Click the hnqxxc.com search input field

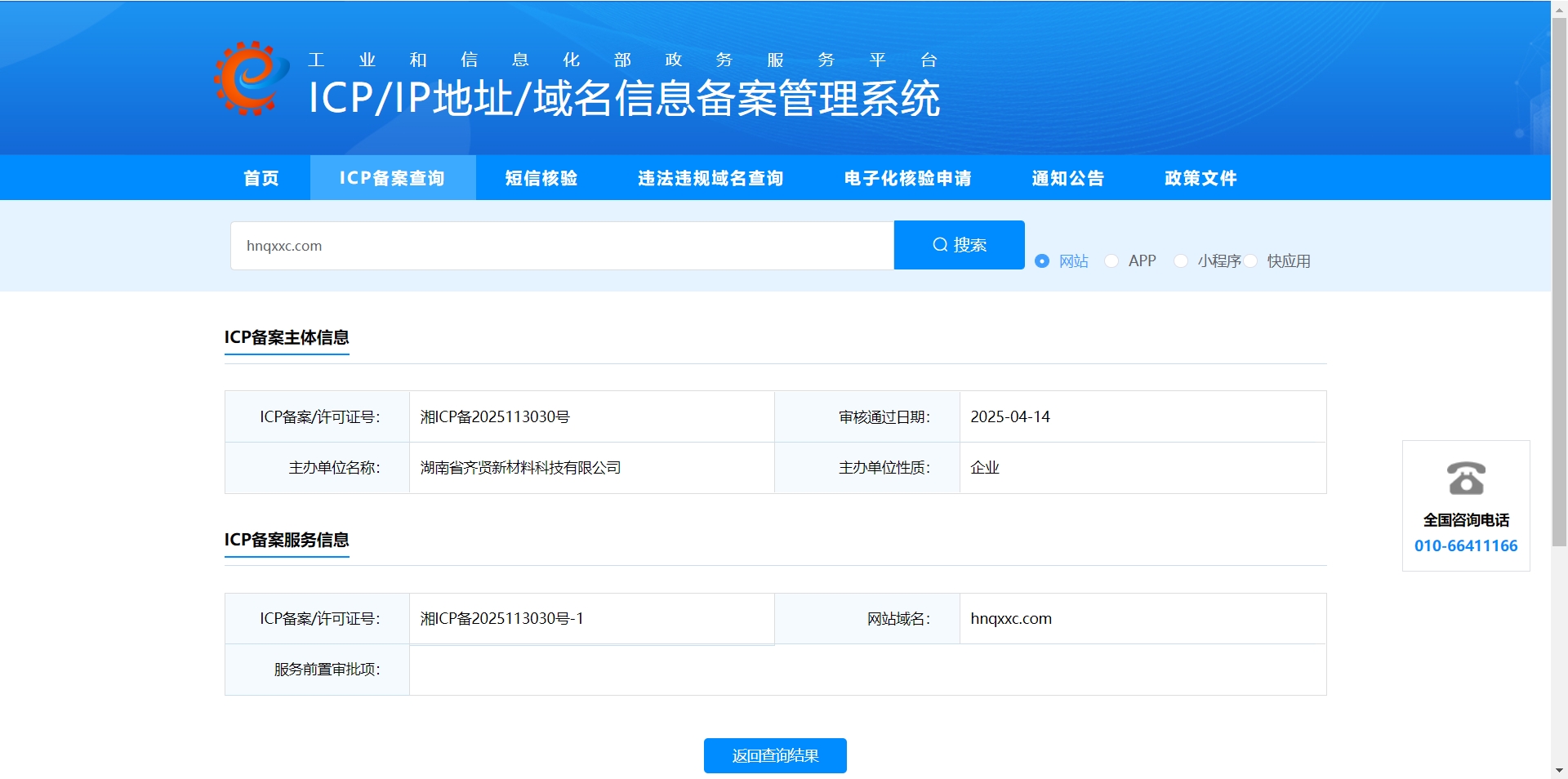pyautogui.click(x=562, y=246)
